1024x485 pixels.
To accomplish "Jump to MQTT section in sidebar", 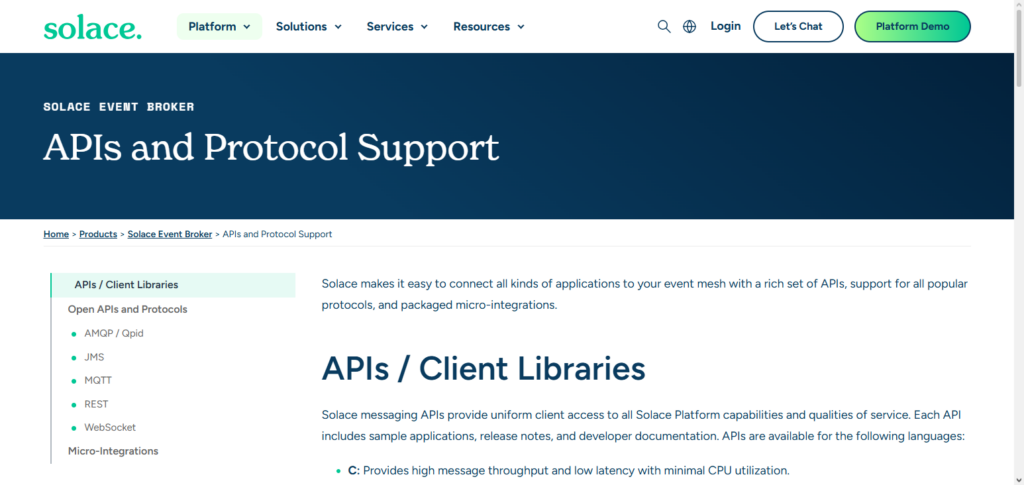I will point(98,381).
